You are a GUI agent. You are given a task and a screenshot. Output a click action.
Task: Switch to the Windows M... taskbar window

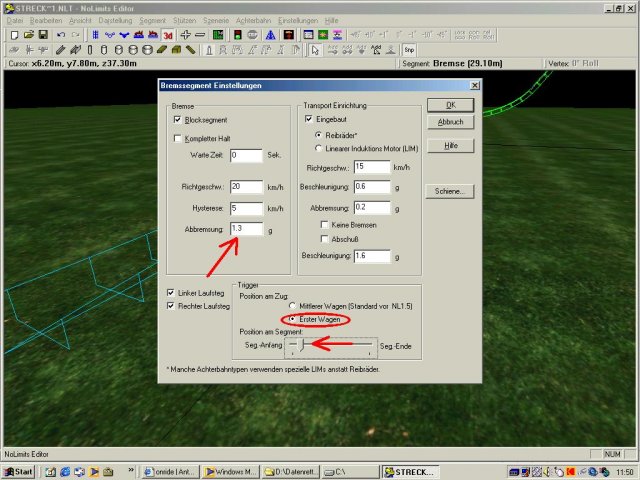(231, 472)
